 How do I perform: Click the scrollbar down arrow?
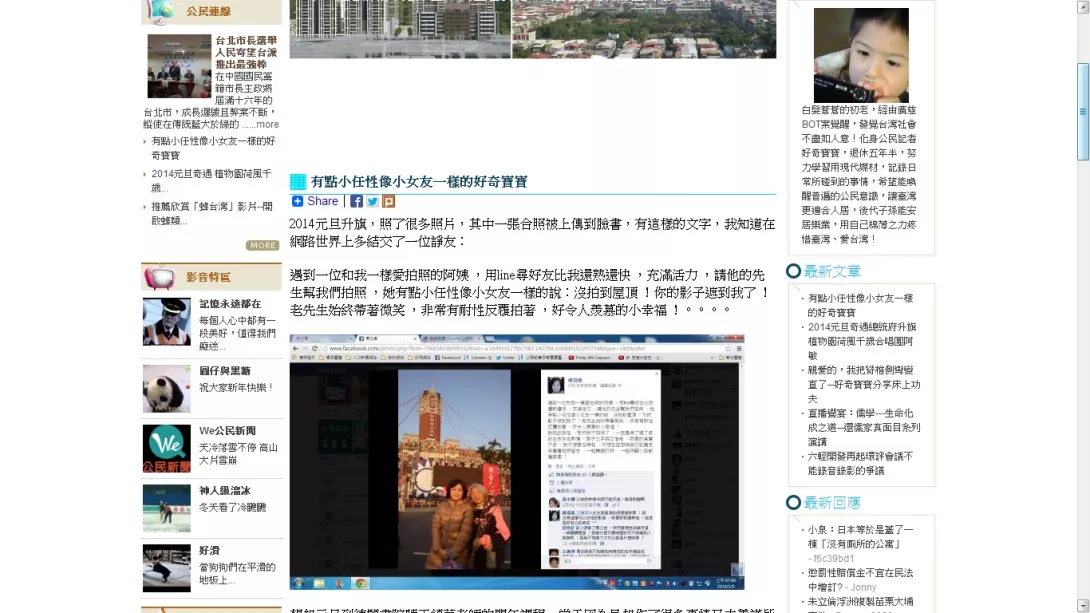[x=1082, y=605]
